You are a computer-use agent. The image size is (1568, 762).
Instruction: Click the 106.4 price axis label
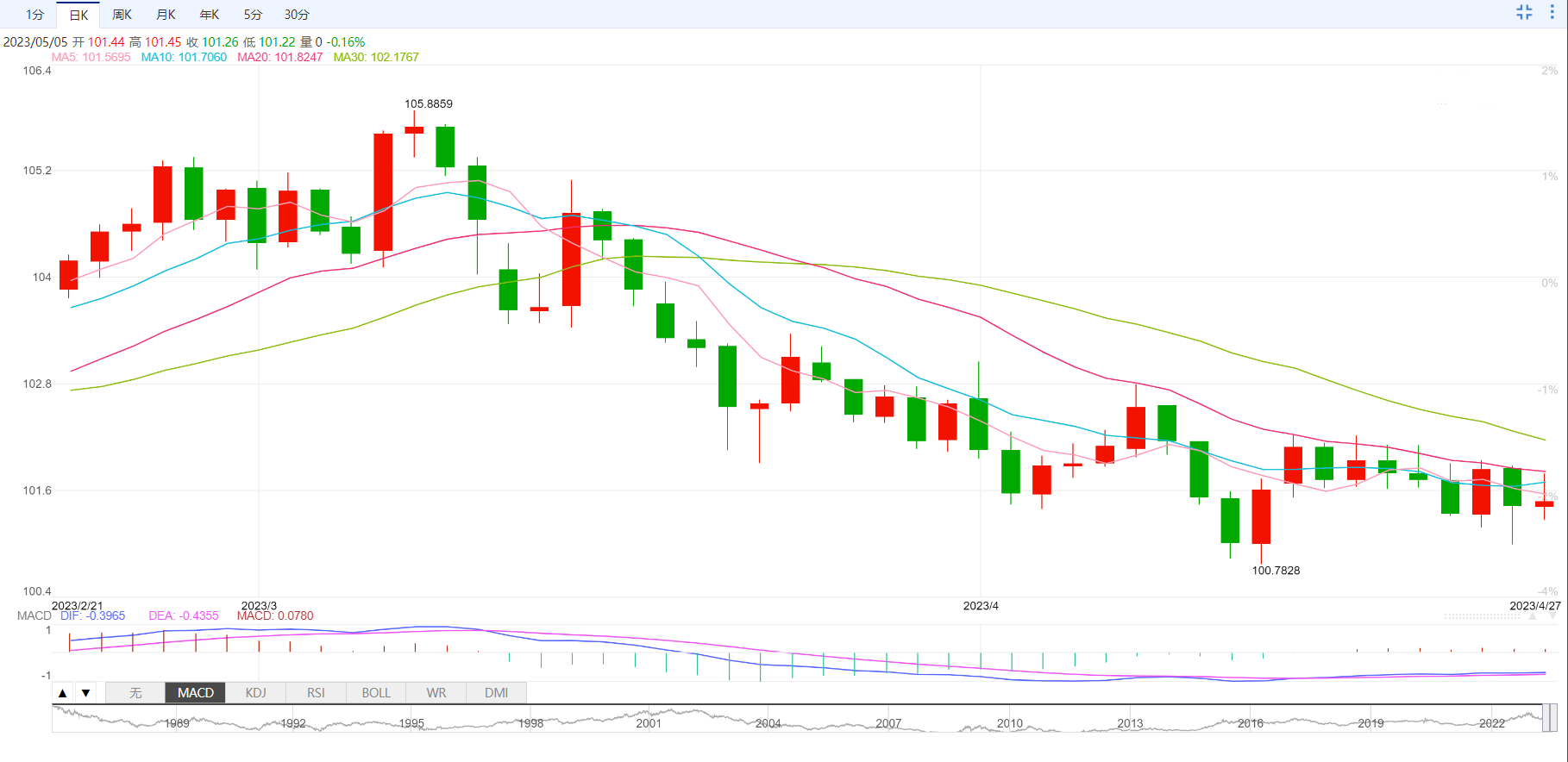pos(37,71)
